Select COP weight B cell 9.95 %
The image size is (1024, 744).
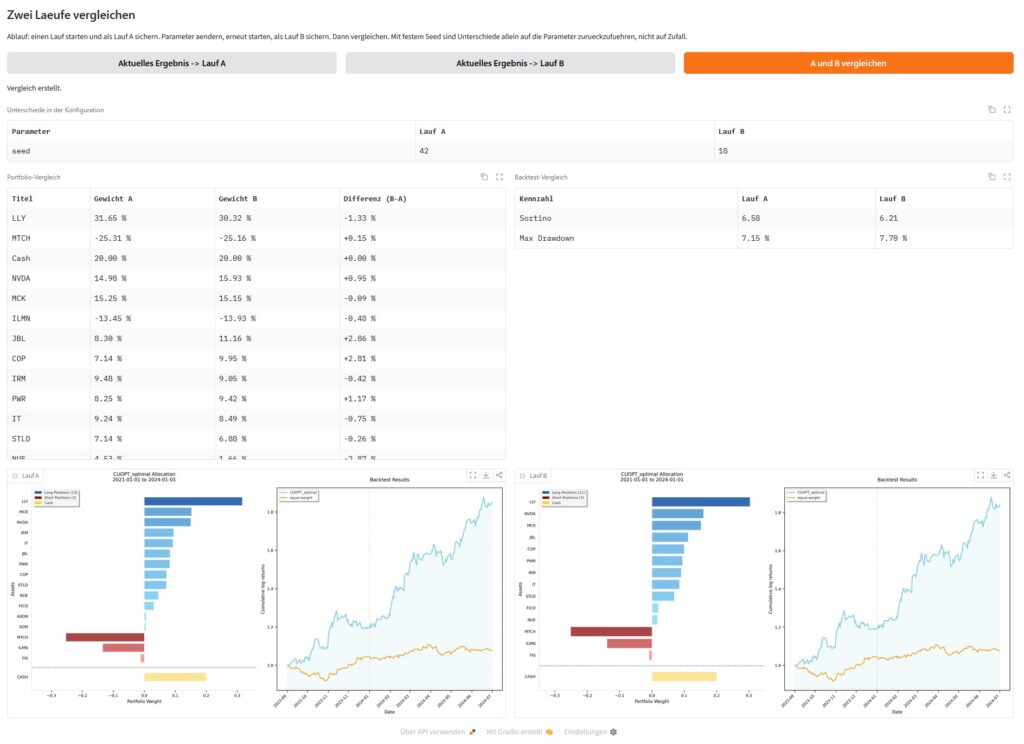(x=277, y=359)
